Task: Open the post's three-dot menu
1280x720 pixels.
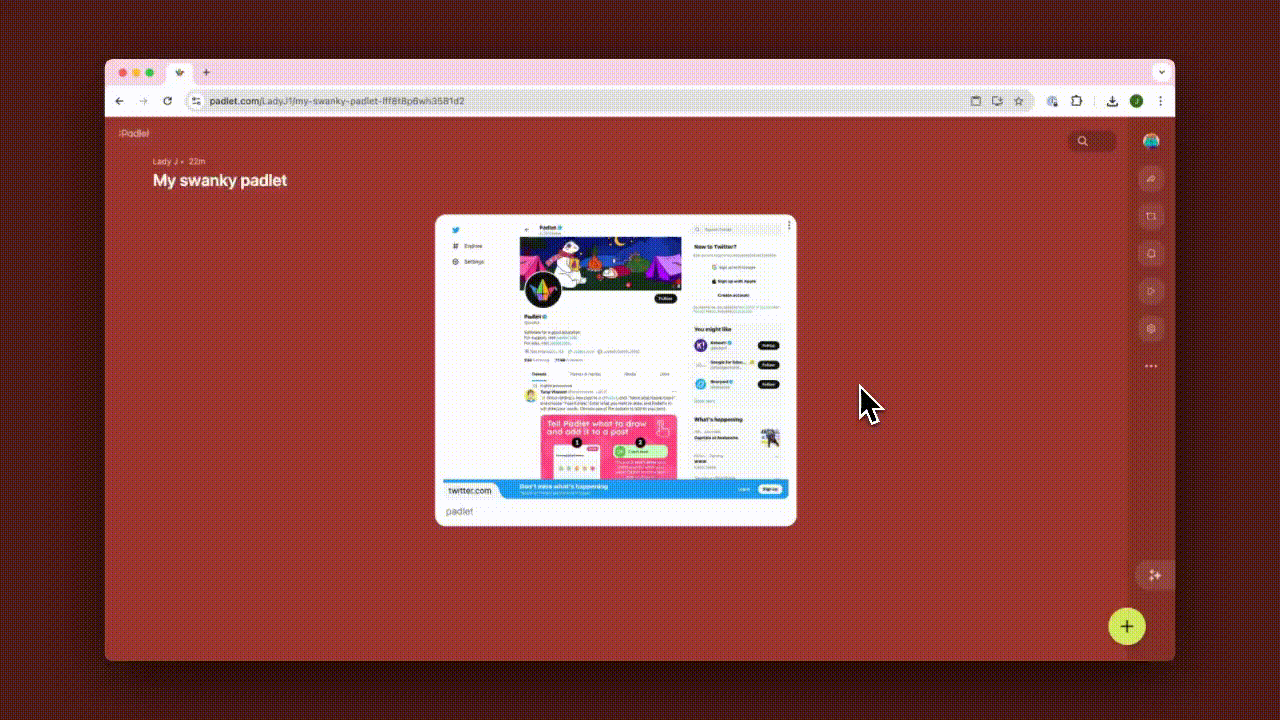Action: [788, 226]
